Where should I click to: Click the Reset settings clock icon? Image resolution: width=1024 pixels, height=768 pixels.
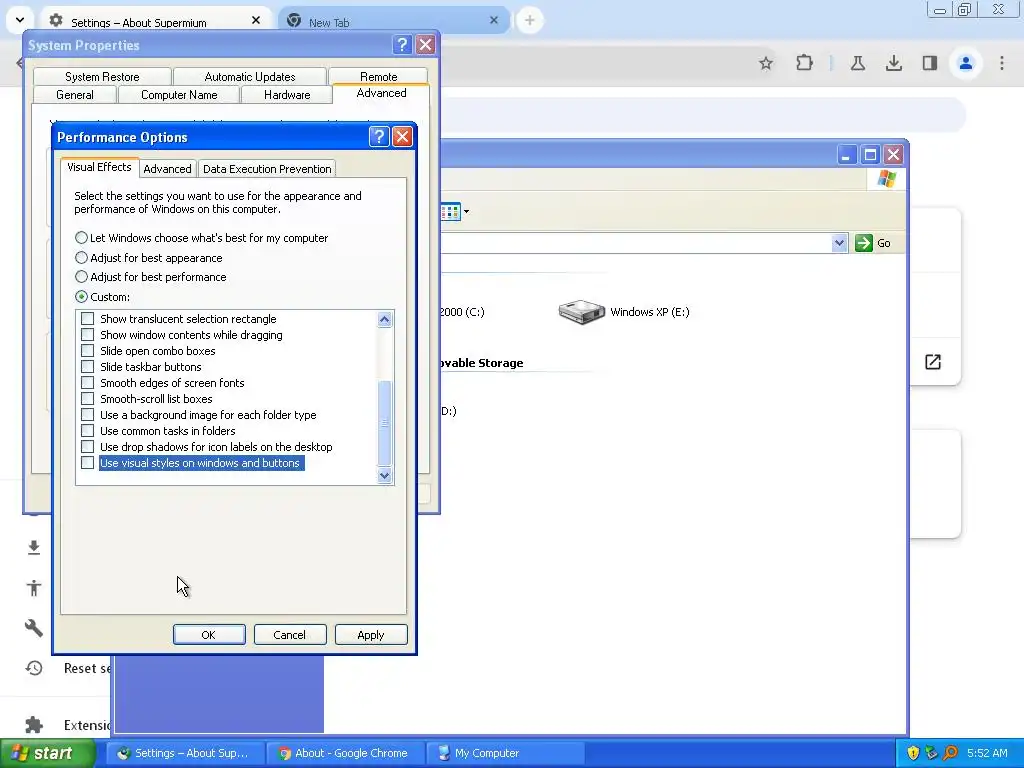click(34, 668)
